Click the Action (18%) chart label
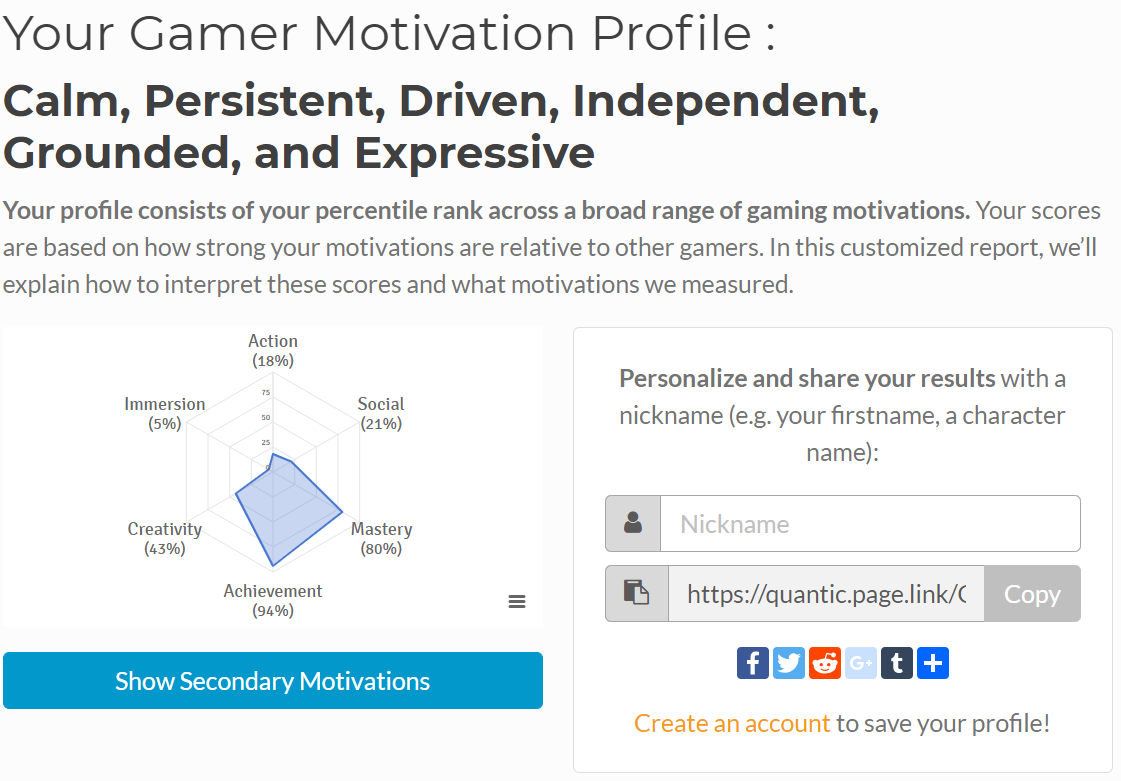Viewport: 1121px width, 781px height. 273,350
